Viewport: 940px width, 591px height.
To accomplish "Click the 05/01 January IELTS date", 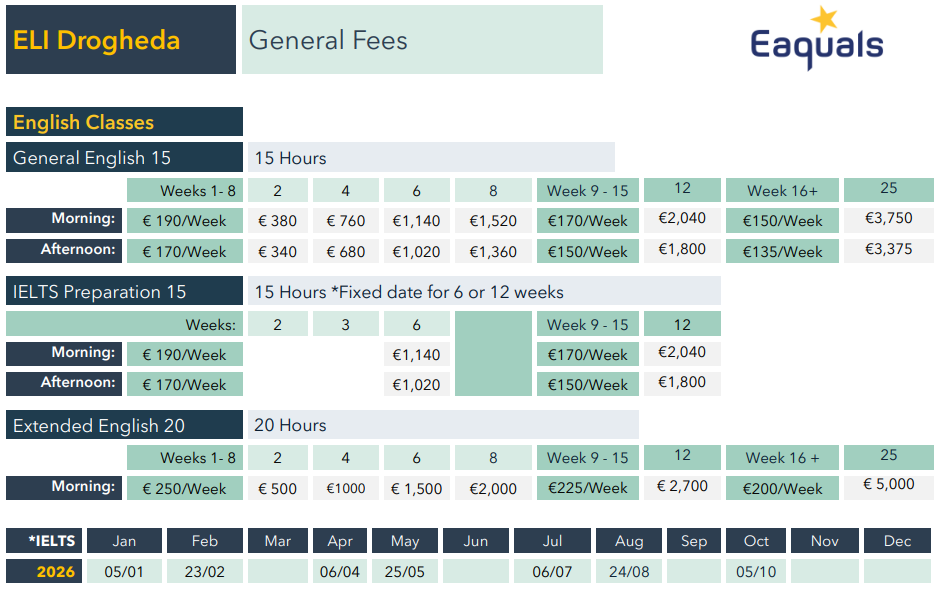I will tap(124, 571).
